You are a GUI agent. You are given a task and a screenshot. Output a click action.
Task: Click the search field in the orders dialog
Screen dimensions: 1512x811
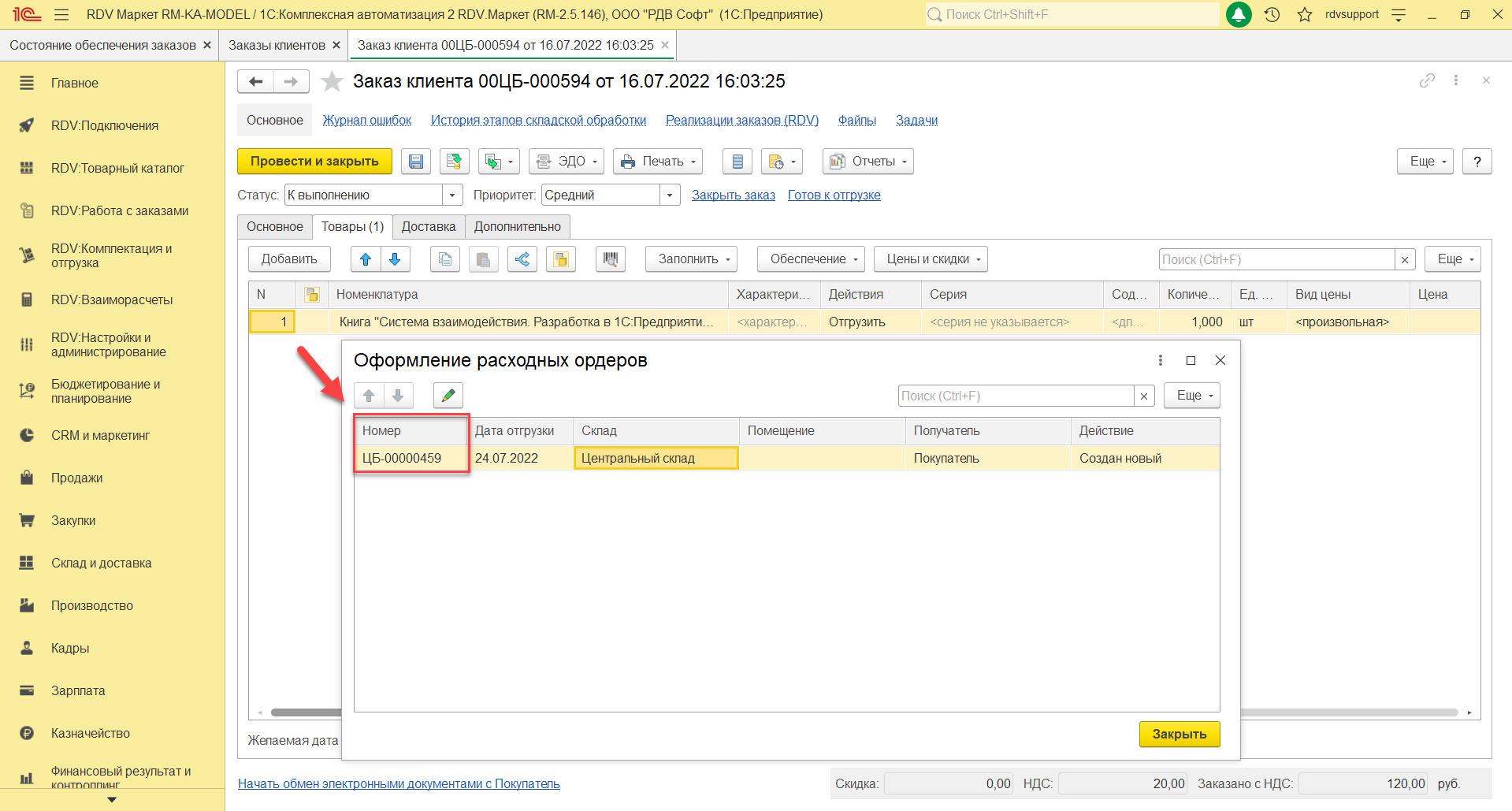point(1015,396)
